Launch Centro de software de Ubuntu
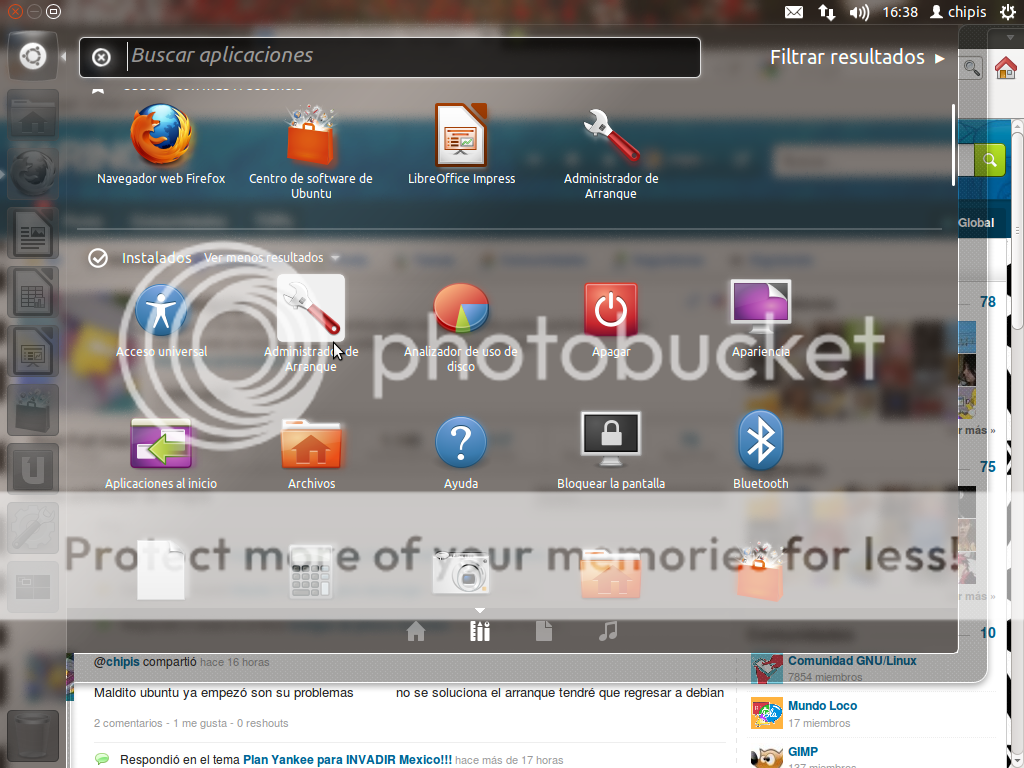1024x768 pixels. click(311, 152)
